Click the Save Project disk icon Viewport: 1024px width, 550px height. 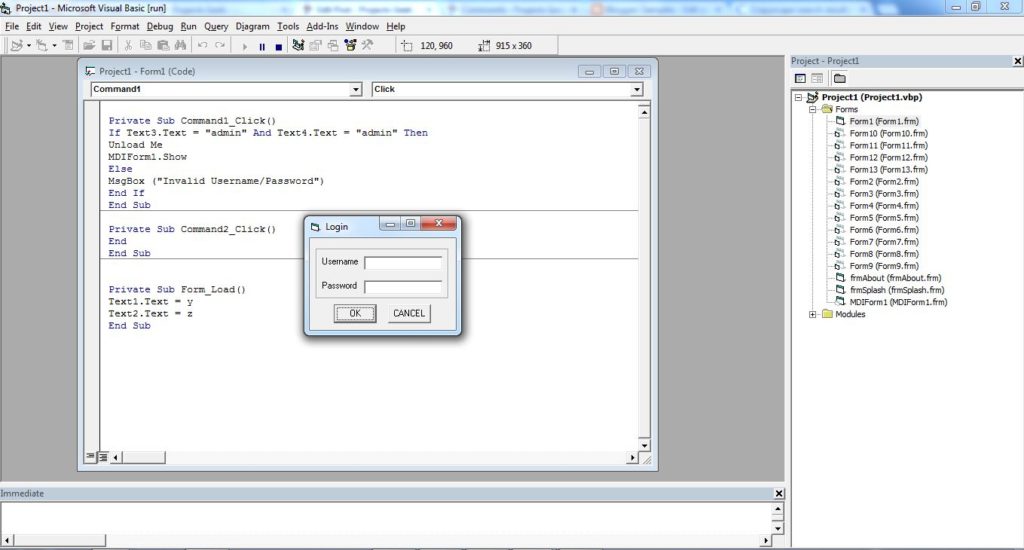(106, 46)
